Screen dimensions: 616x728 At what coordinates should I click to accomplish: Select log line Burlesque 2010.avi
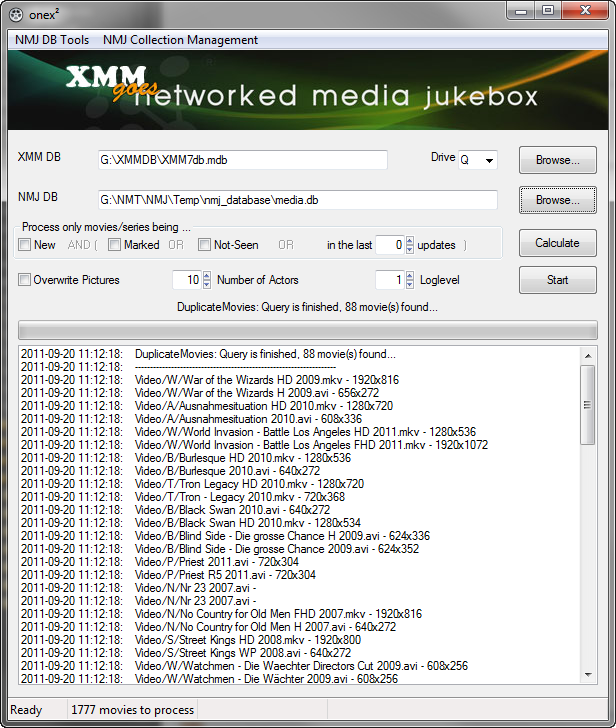[227, 471]
